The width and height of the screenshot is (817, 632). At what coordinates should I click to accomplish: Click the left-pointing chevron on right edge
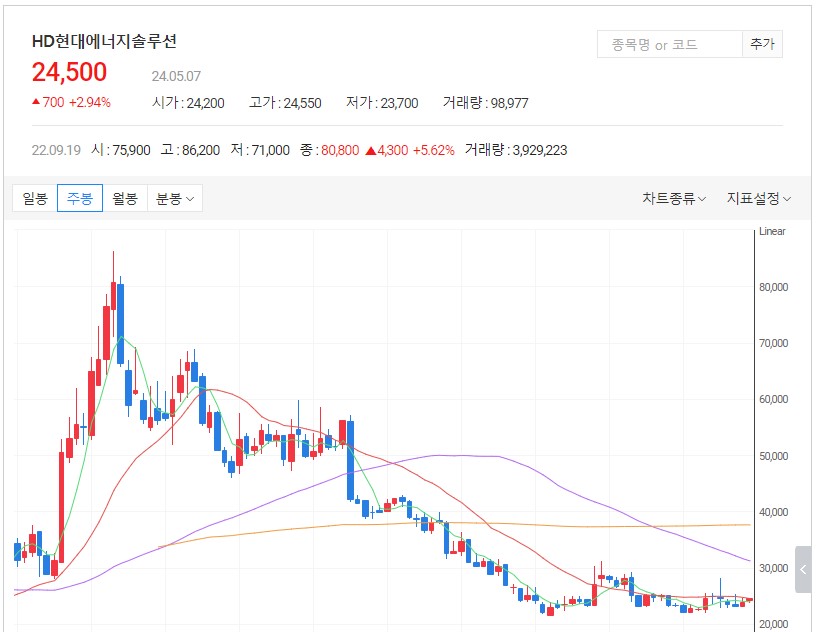[803, 568]
